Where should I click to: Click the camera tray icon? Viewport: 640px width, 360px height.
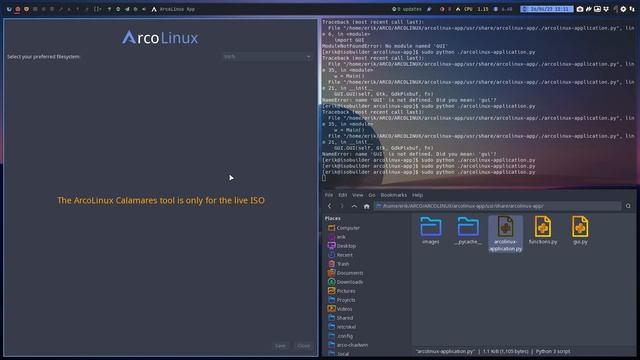pyautogui.click(x=580, y=9)
